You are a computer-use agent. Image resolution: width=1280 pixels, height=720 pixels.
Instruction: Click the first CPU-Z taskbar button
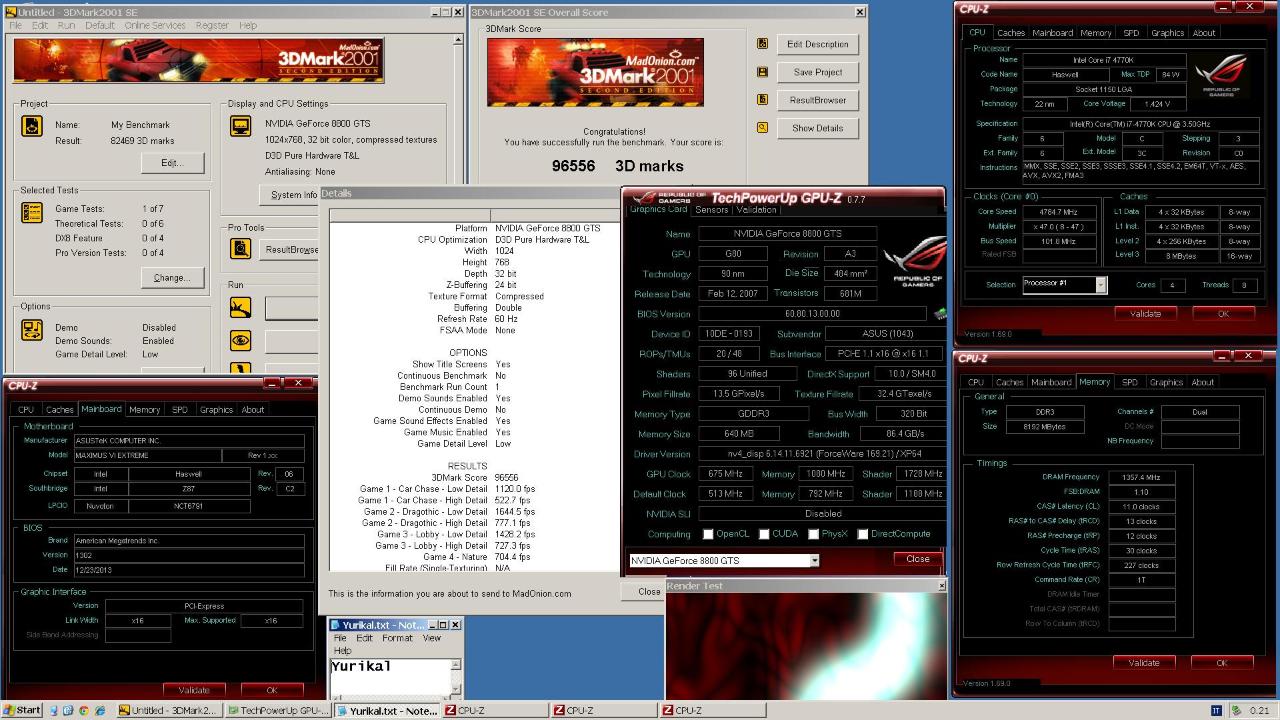493,711
